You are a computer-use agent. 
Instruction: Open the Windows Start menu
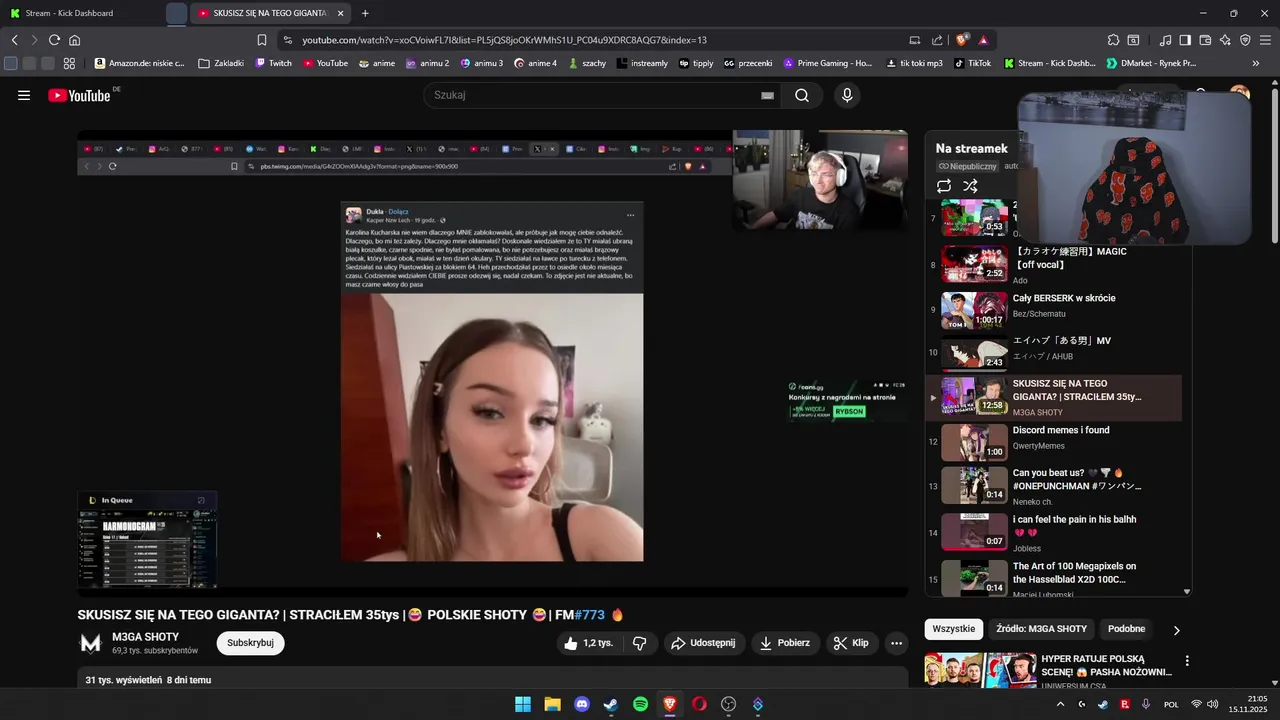pyautogui.click(x=523, y=704)
